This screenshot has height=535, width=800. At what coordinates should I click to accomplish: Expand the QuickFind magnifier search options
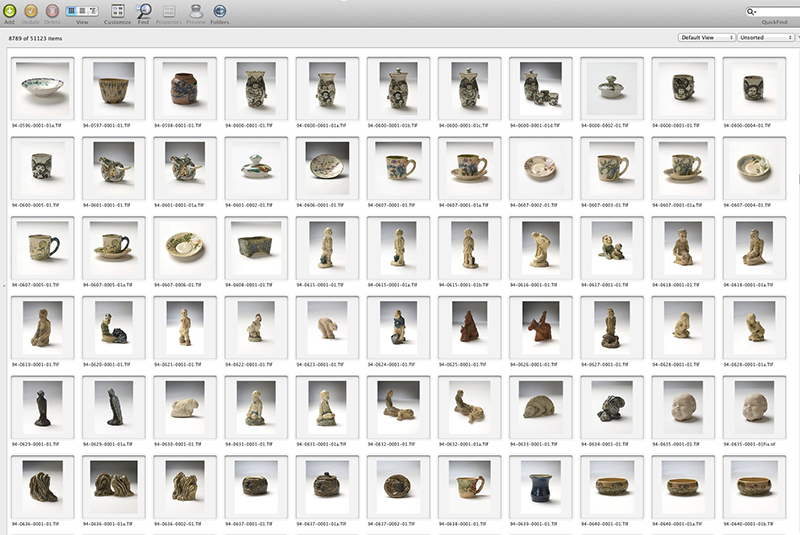click(x=751, y=11)
